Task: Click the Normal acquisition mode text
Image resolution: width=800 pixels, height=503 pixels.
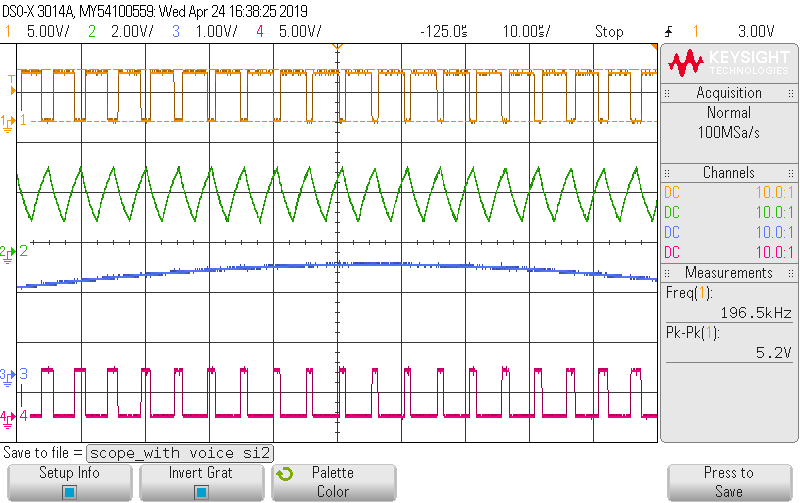Action: tap(729, 112)
